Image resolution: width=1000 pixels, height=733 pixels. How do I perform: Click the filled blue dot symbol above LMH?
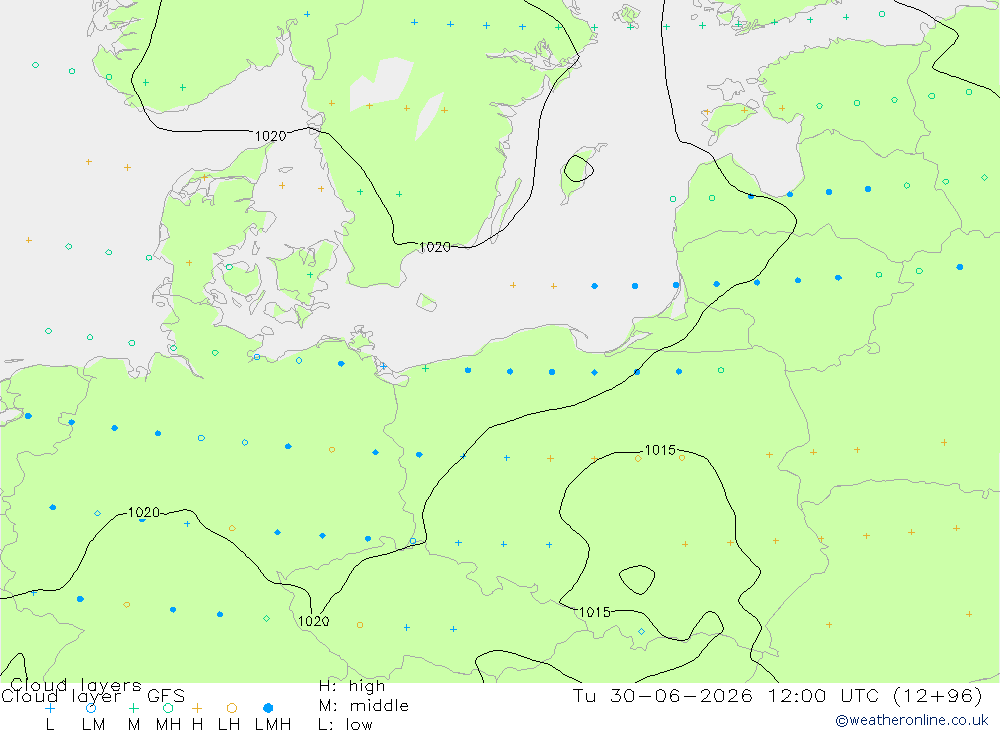pos(268,708)
